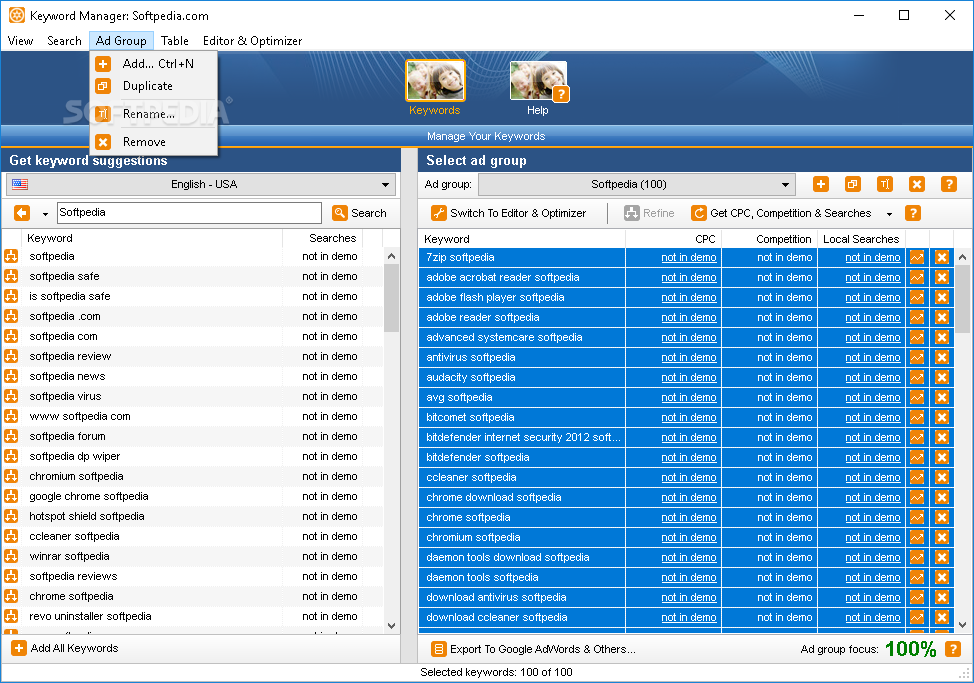The image size is (974, 683).
Task: Remove 'chrome softpedia' from ad group via X
Action: [x=942, y=517]
